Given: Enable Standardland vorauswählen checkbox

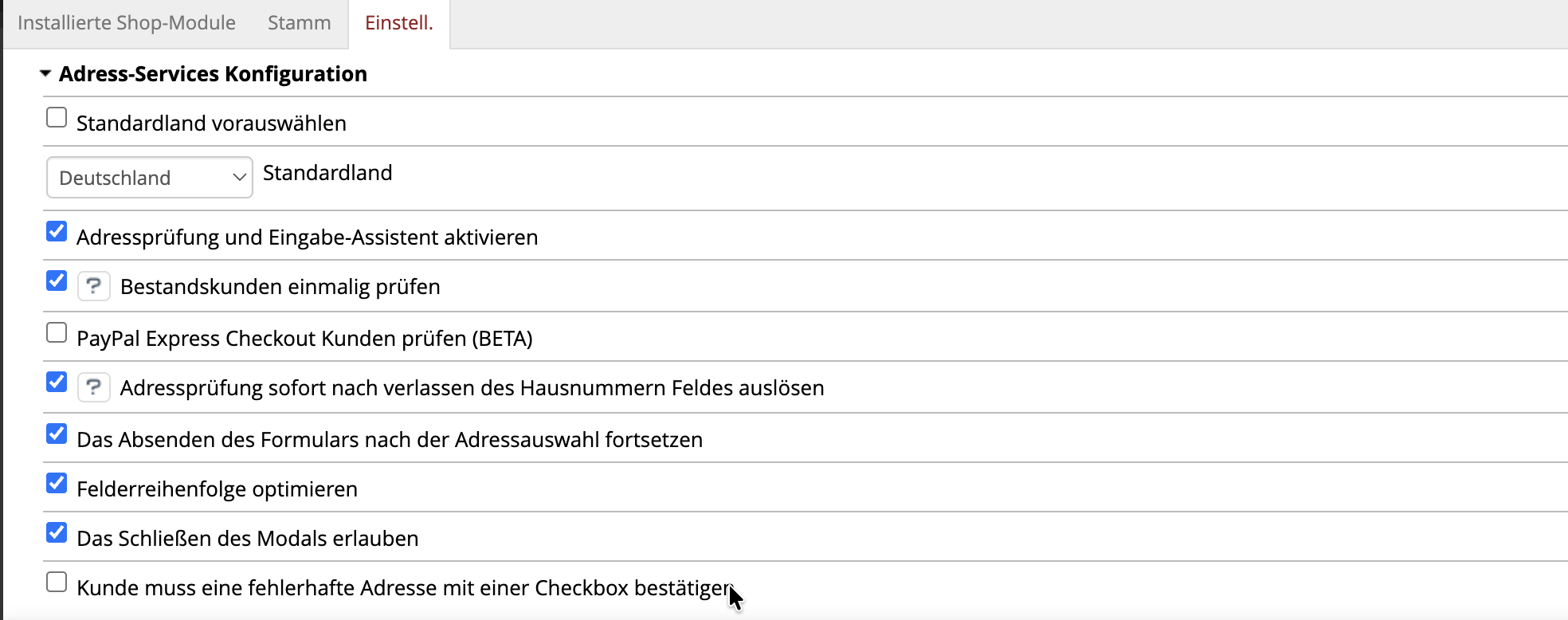Looking at the screenshot, I should (57, 117).
